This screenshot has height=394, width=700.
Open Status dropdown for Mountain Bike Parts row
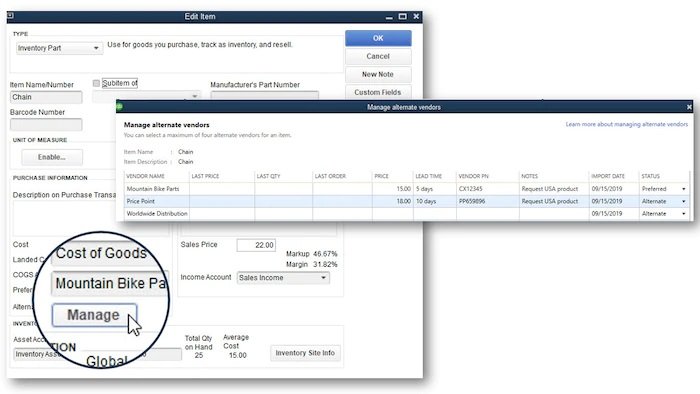click(683, 189)
